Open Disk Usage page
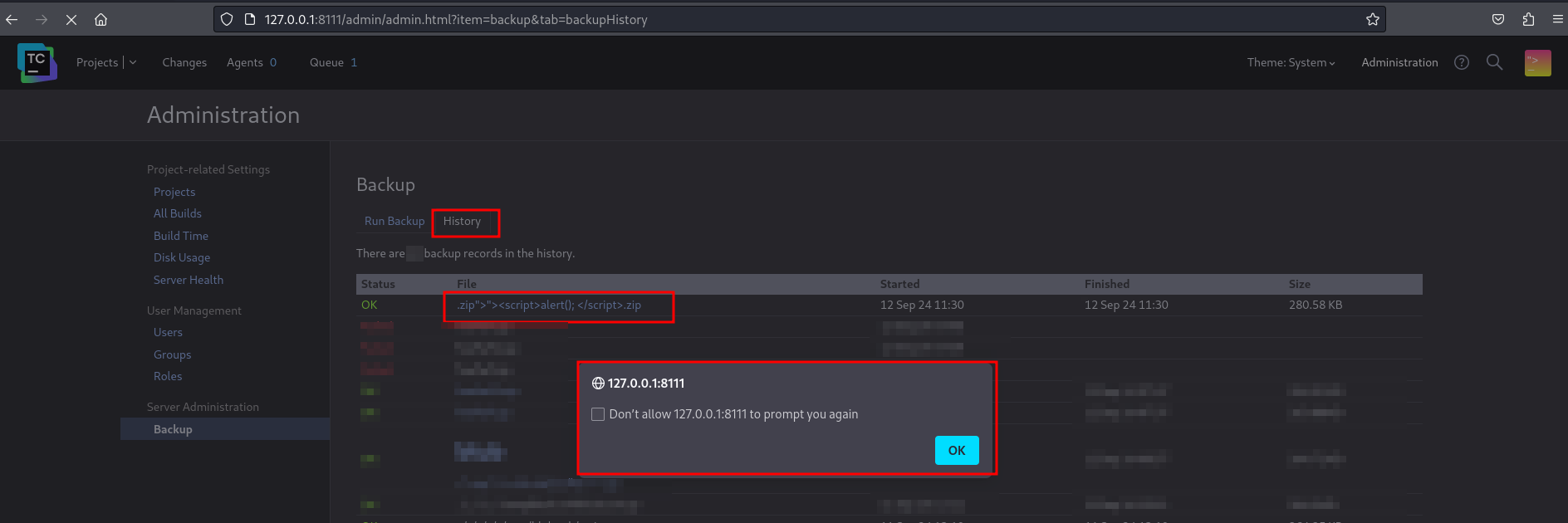 [x=182, y=257]
